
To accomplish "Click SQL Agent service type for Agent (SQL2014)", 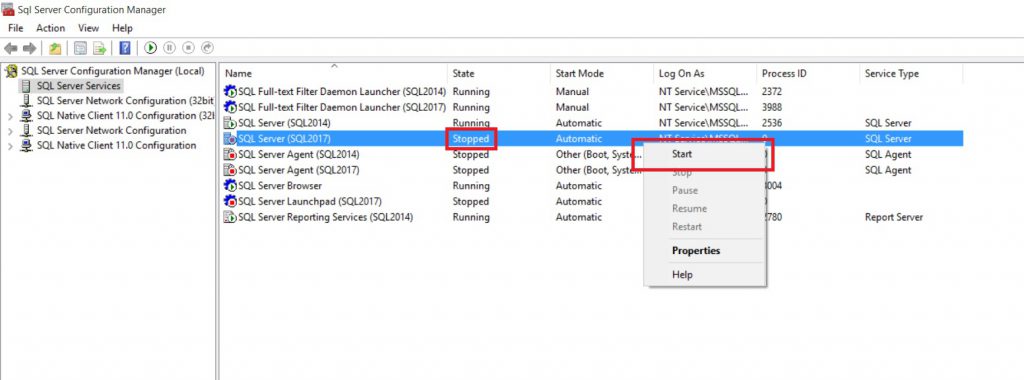I will [x=888, y=154].
